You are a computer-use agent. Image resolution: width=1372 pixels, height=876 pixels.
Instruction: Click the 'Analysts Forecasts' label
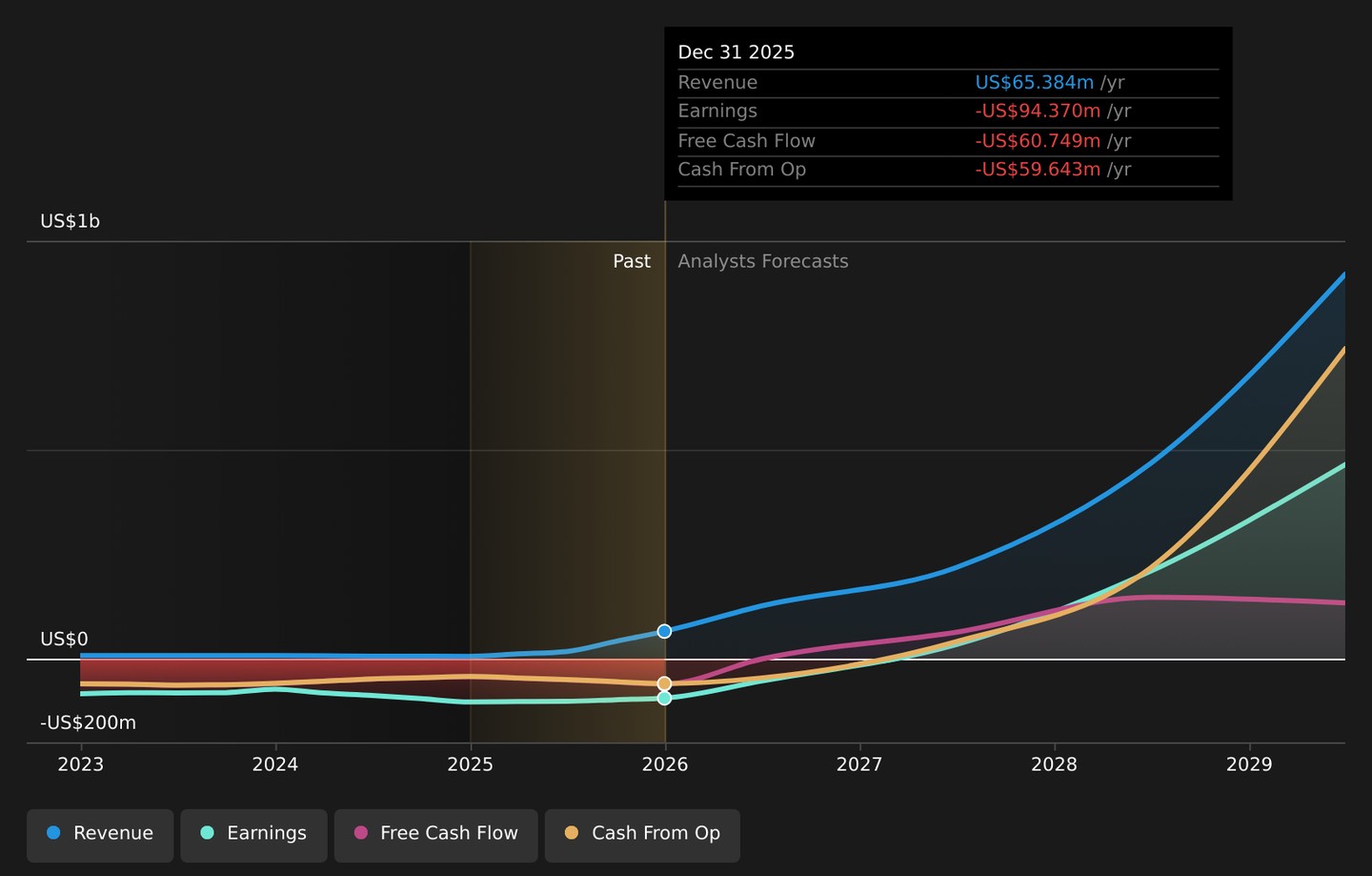coord(763,261)
